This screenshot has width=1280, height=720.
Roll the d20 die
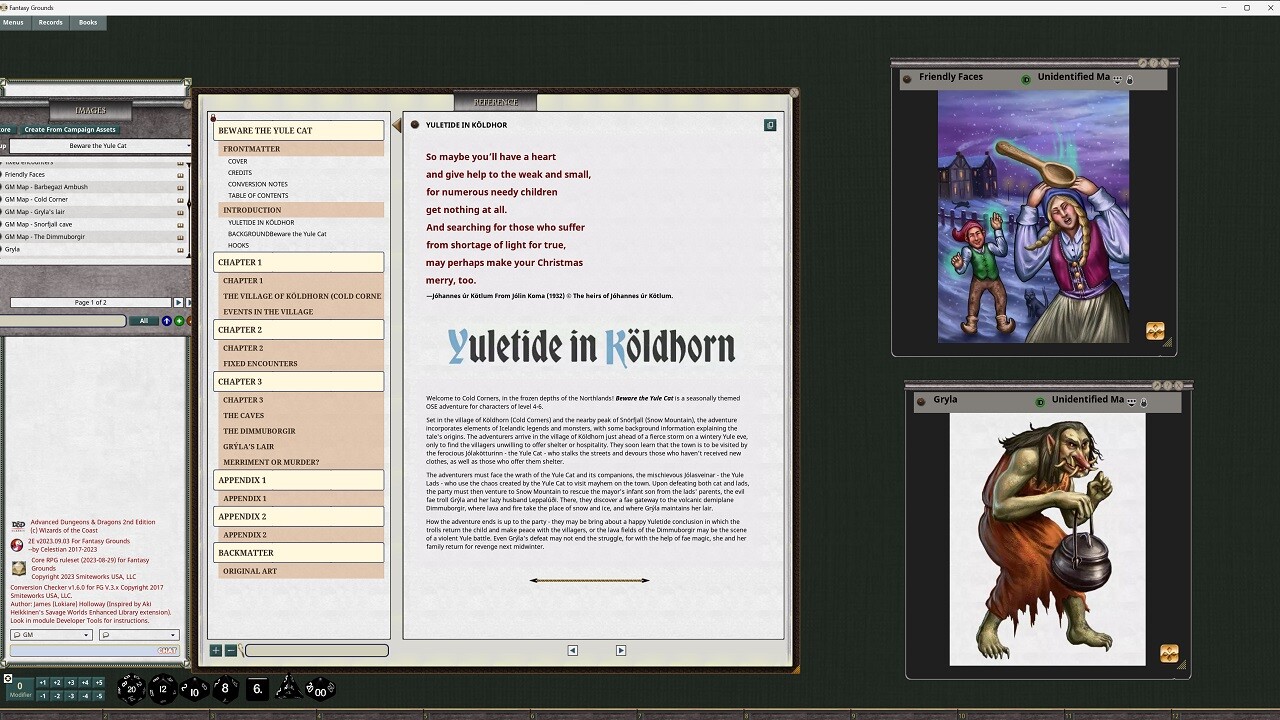[131, 688]
